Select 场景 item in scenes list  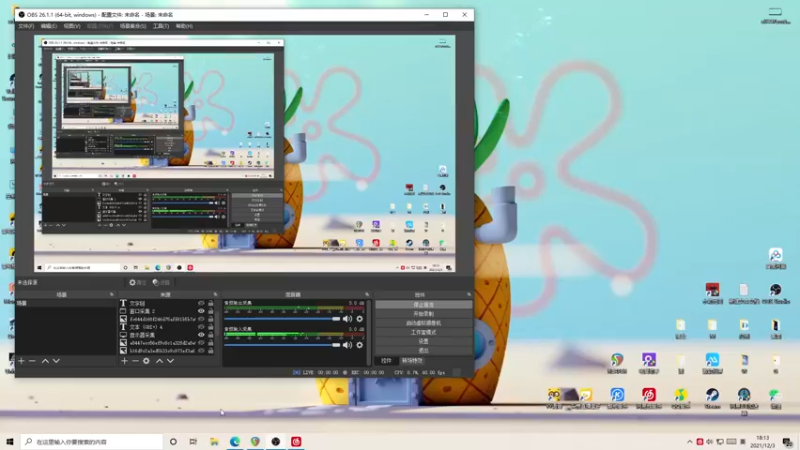[66, 303]
